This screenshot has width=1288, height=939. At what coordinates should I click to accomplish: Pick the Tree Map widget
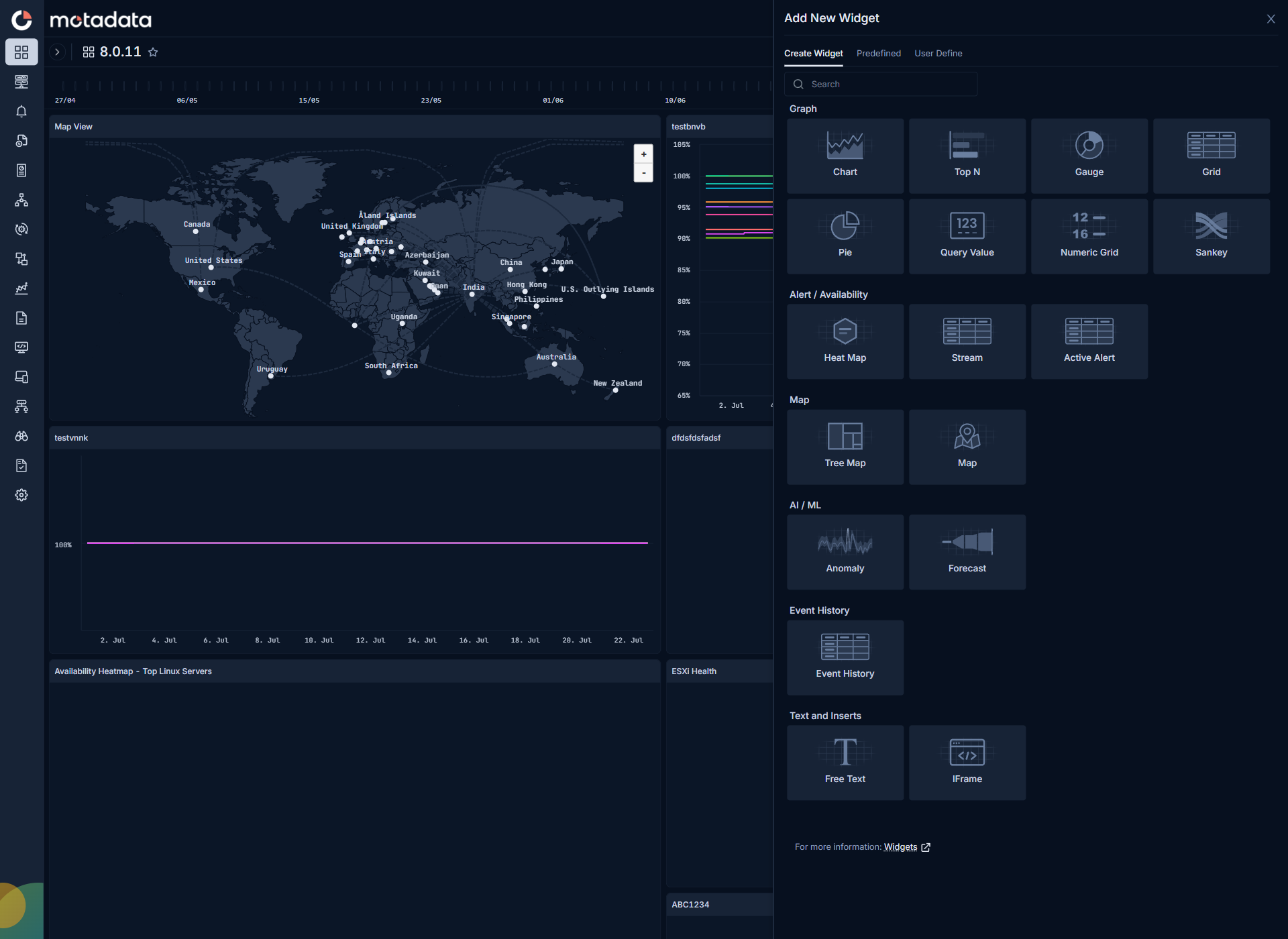tap(845, 447)
